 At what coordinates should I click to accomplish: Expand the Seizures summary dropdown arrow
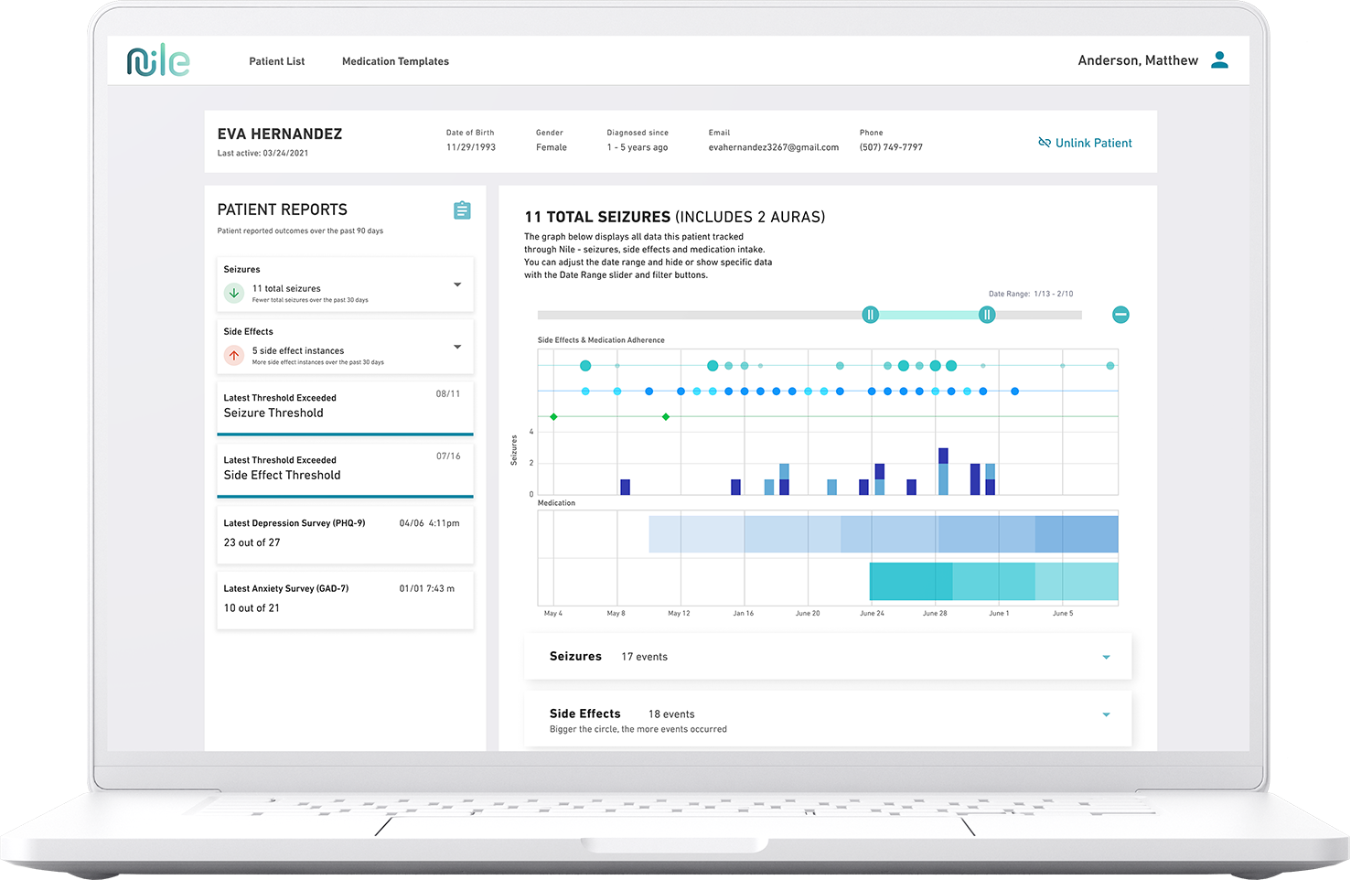[x=457, y=284]
